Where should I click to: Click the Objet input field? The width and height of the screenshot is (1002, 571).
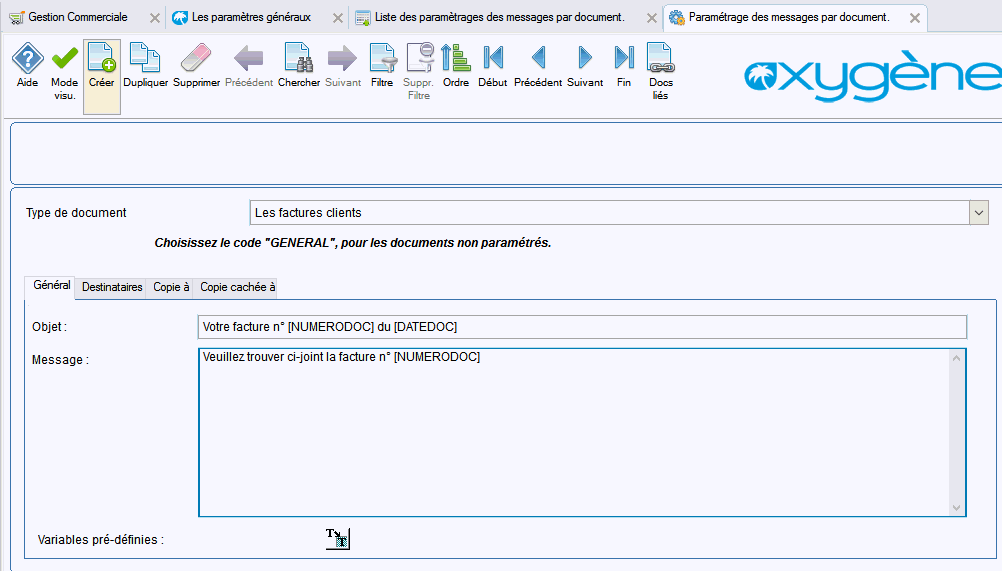pyautogui.click(x=582, y=327)
